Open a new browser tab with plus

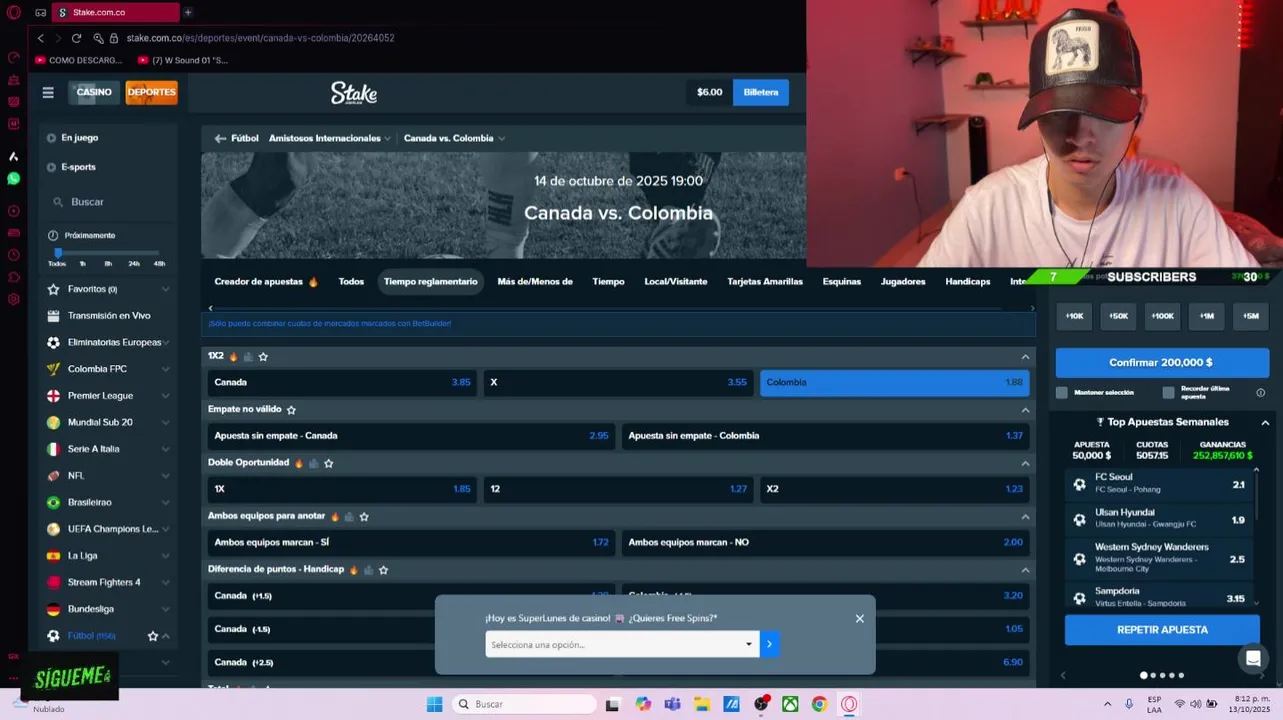(187, 12)
